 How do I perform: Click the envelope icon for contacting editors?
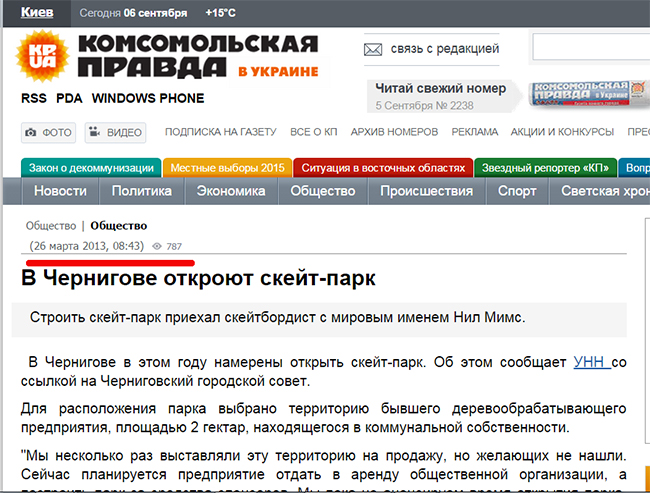pos(373,48)
